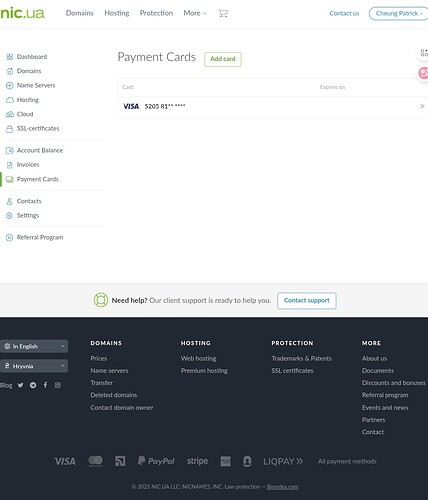
Task: Open Deleted domains footer link
Action: click(114, 395)
